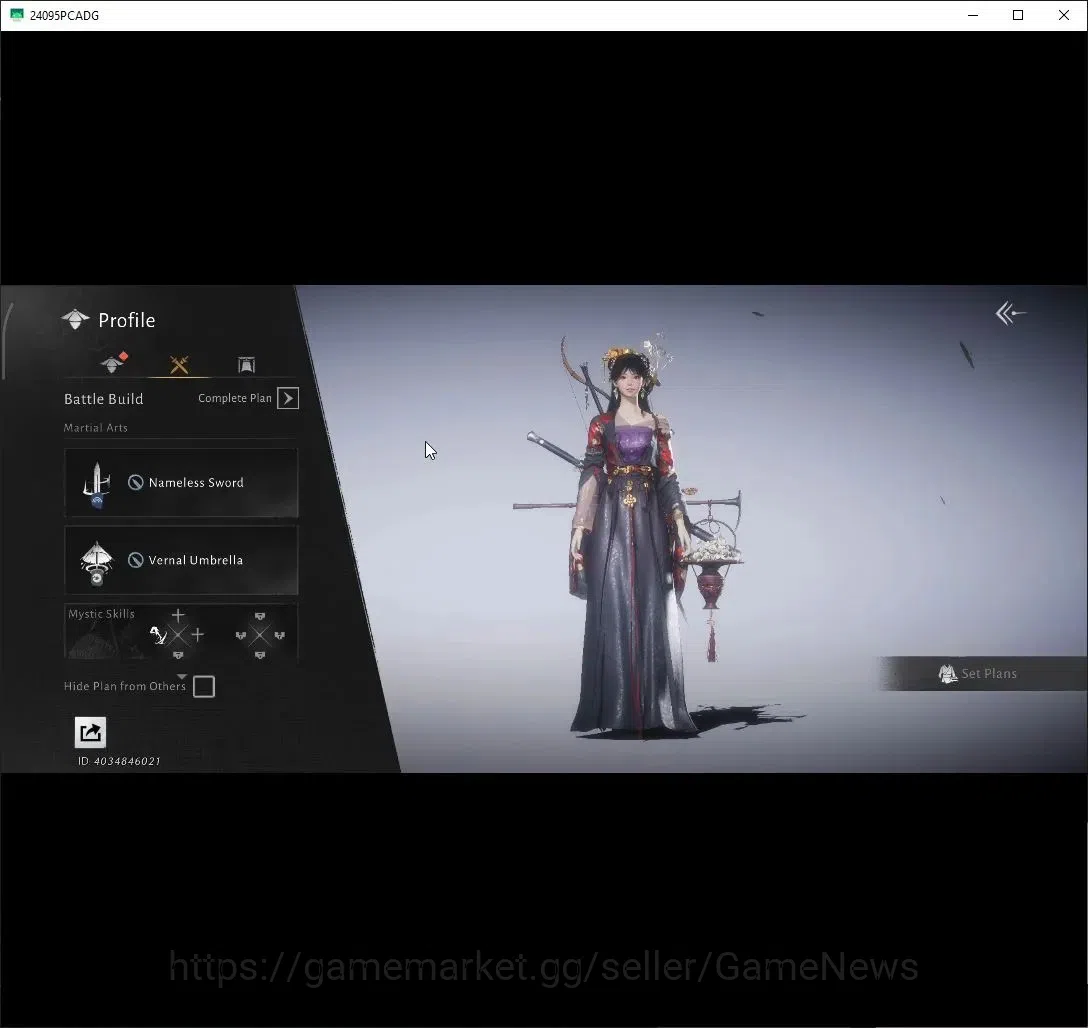This screenshot has height=1028, width=1088.
Task: Click the share profile icon above ID
Action: pos(90,733)
